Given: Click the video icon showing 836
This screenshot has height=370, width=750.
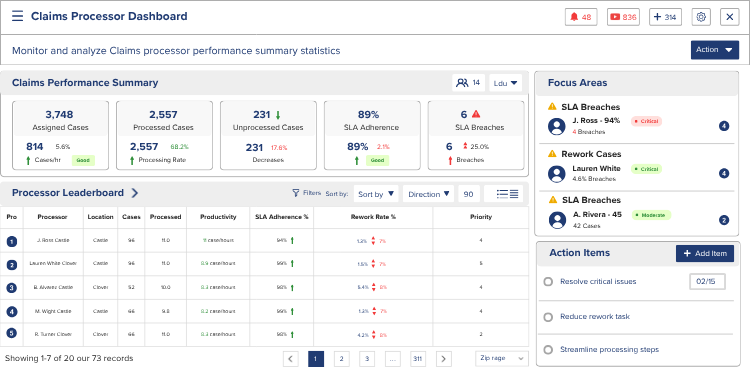Looking at the screenshot, I should (623, 17).
